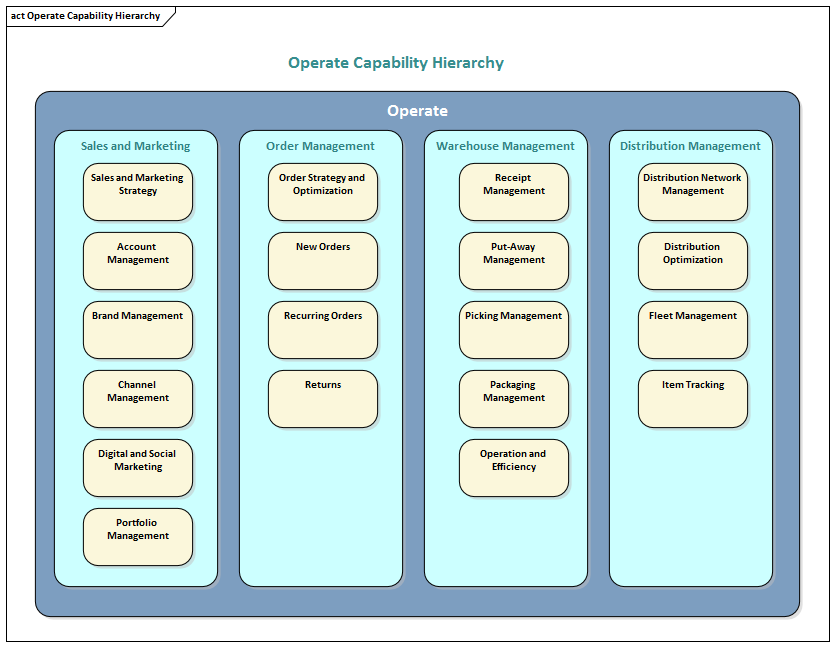
Task: Click the Put-Away Management box
Action: coord(514,261)
